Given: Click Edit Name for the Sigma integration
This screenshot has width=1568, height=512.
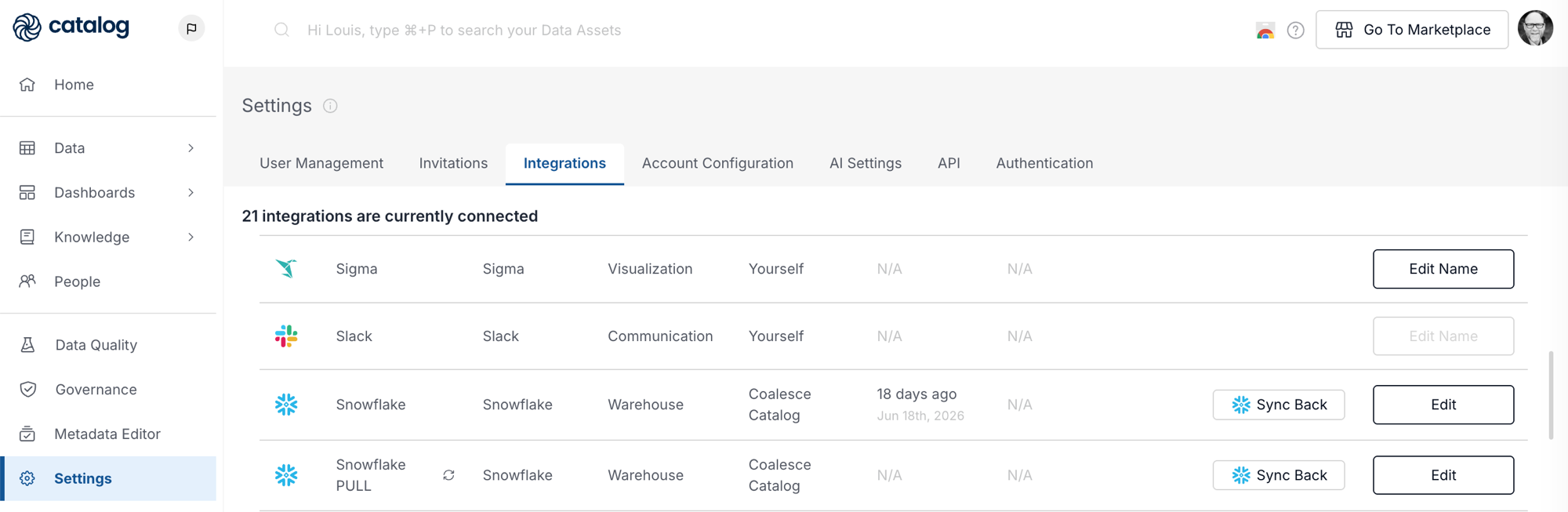Looking at the screenshot, I should coord(1443,269).
